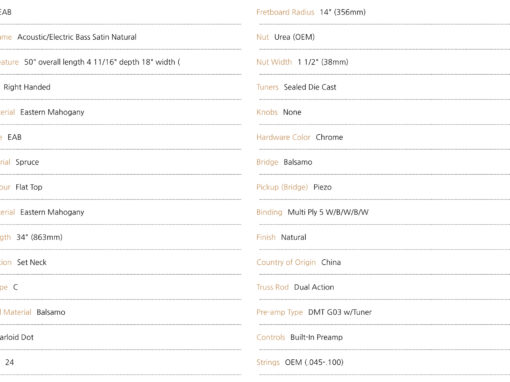Screen dimensions: 510x382
Task: Click the Knobs label
Action: (267, 112)
